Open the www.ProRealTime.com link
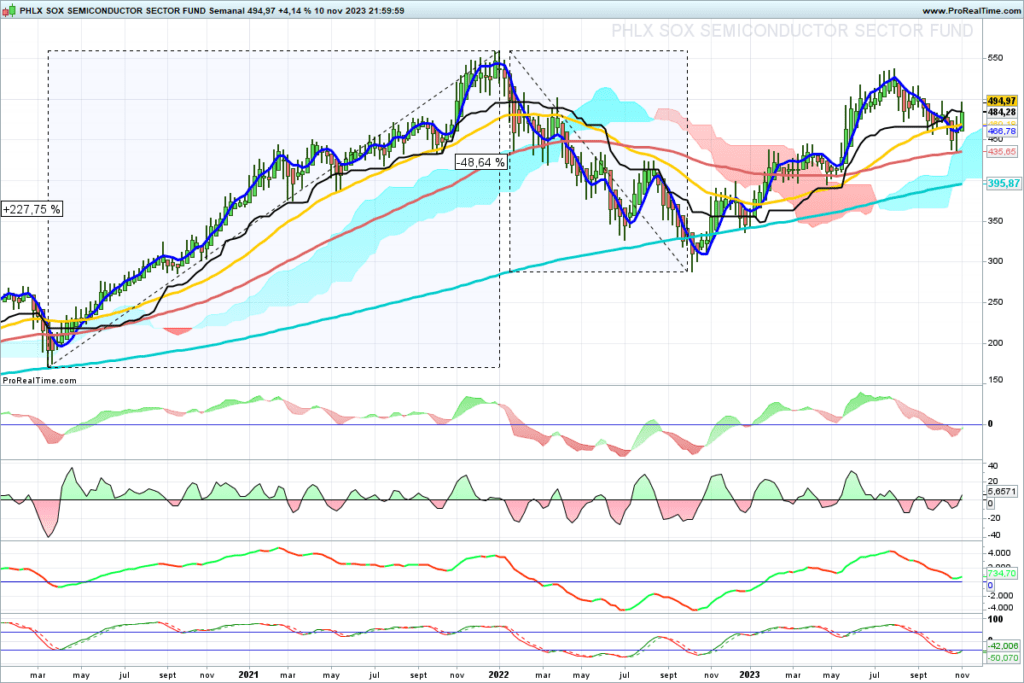Screen dimensions: 1024x683 pos(970,10)
